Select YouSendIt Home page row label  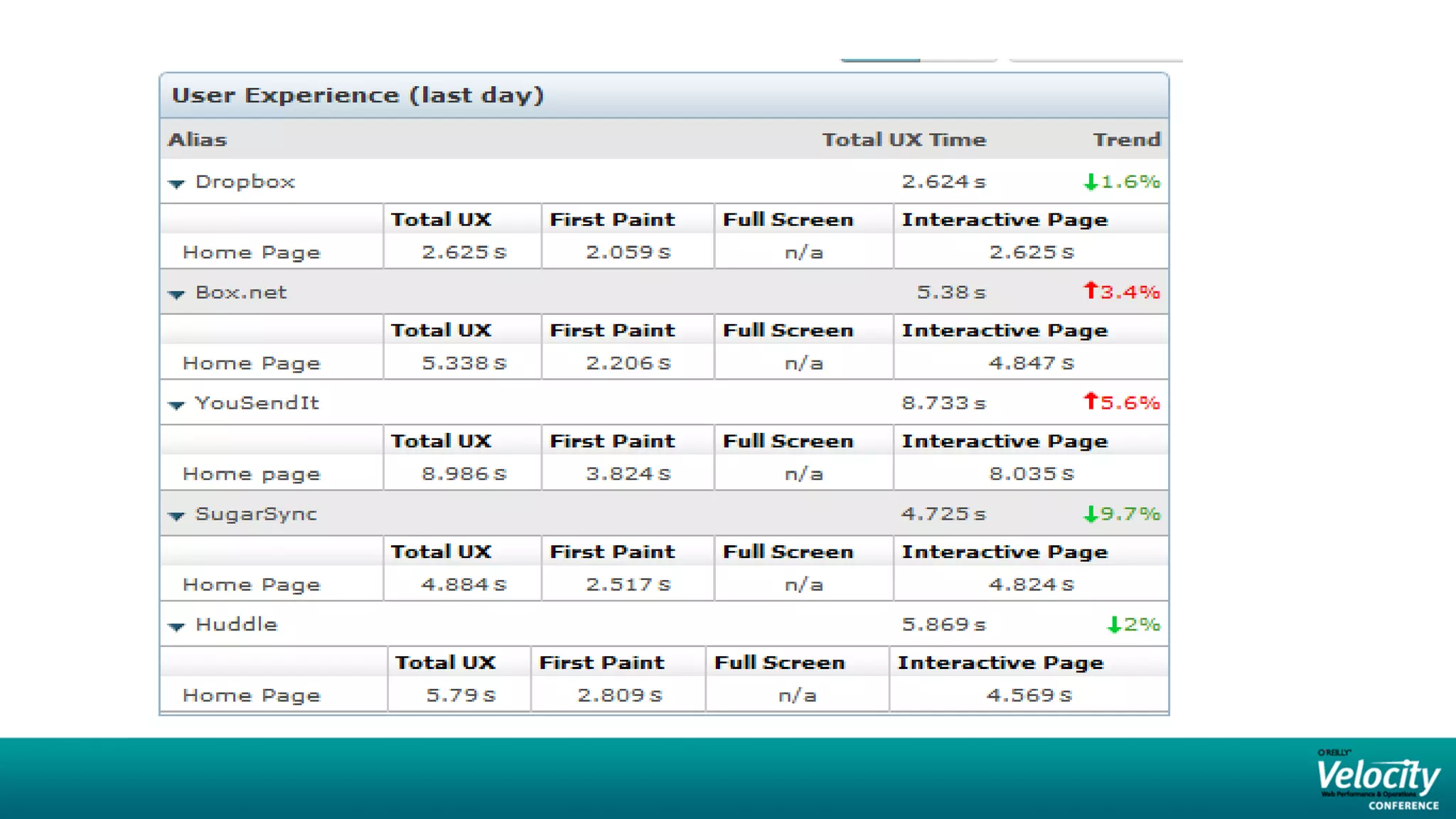(x=252, y=474)
